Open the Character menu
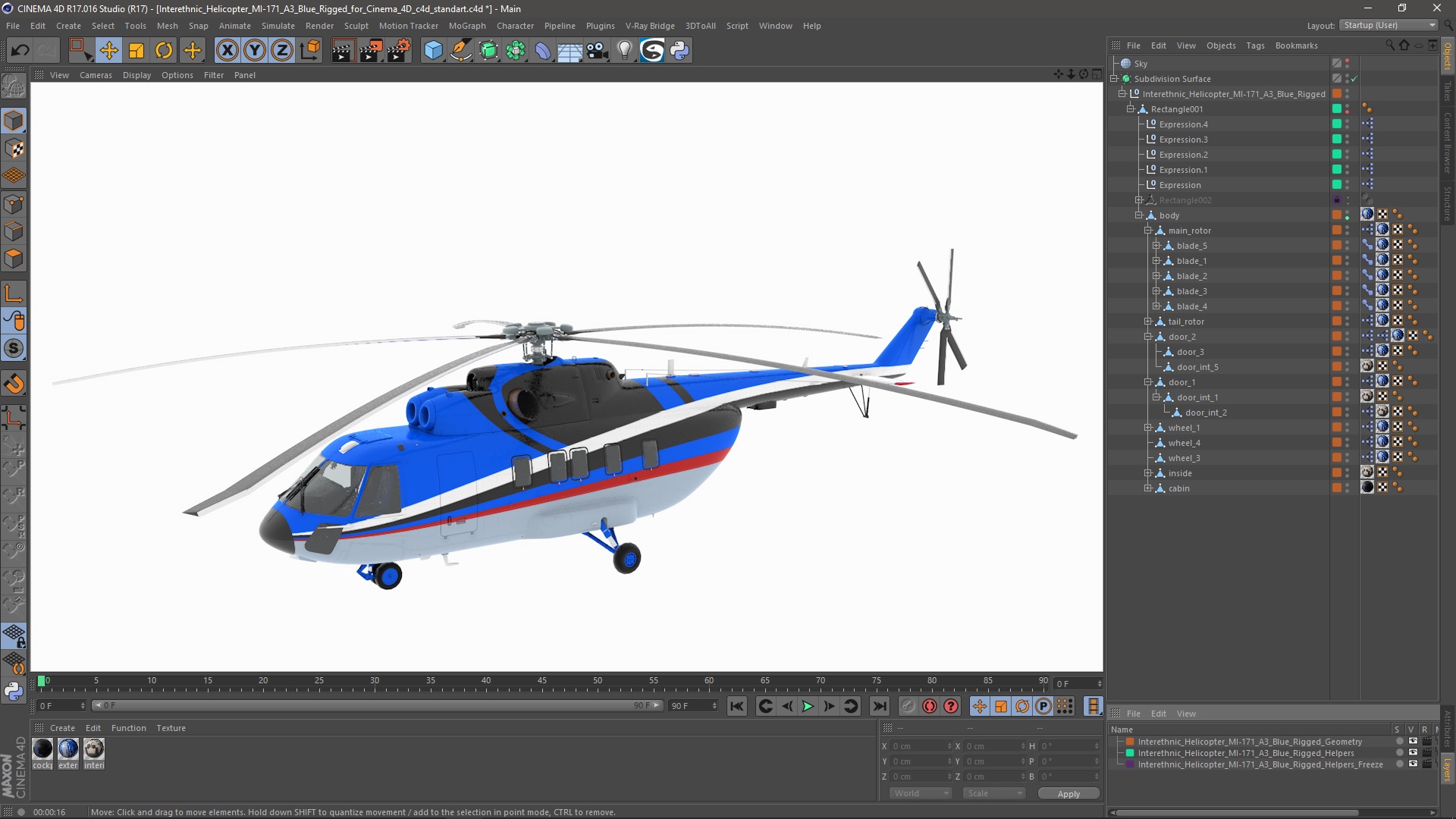Screen dimensions: 1456x819 pyautogui.click(x=515, y=26)
